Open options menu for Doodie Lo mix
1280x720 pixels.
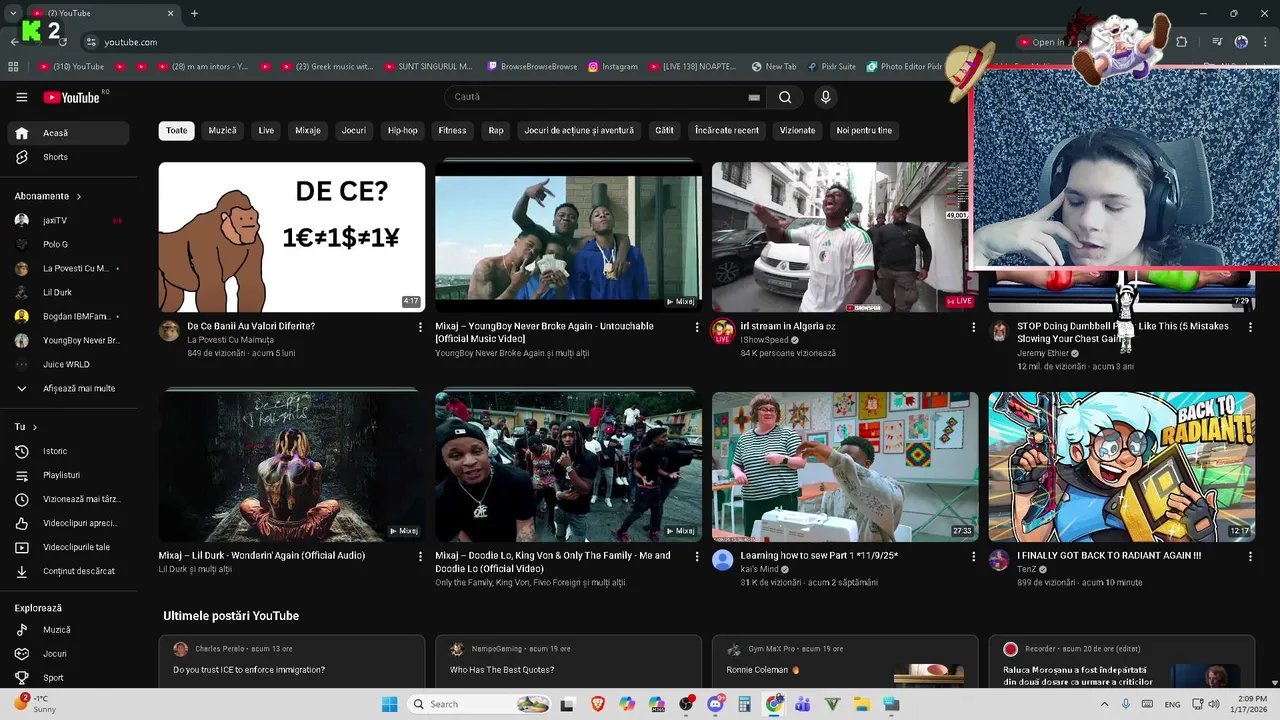pos(697,556)
